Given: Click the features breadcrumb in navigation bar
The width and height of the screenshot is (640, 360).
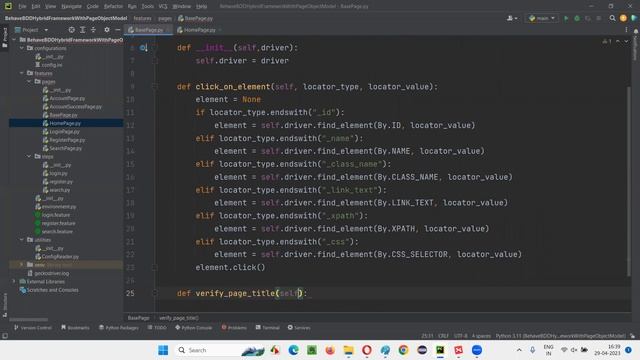Looking at the screenshot, I should pyautogui.click(x=142, y=18).
